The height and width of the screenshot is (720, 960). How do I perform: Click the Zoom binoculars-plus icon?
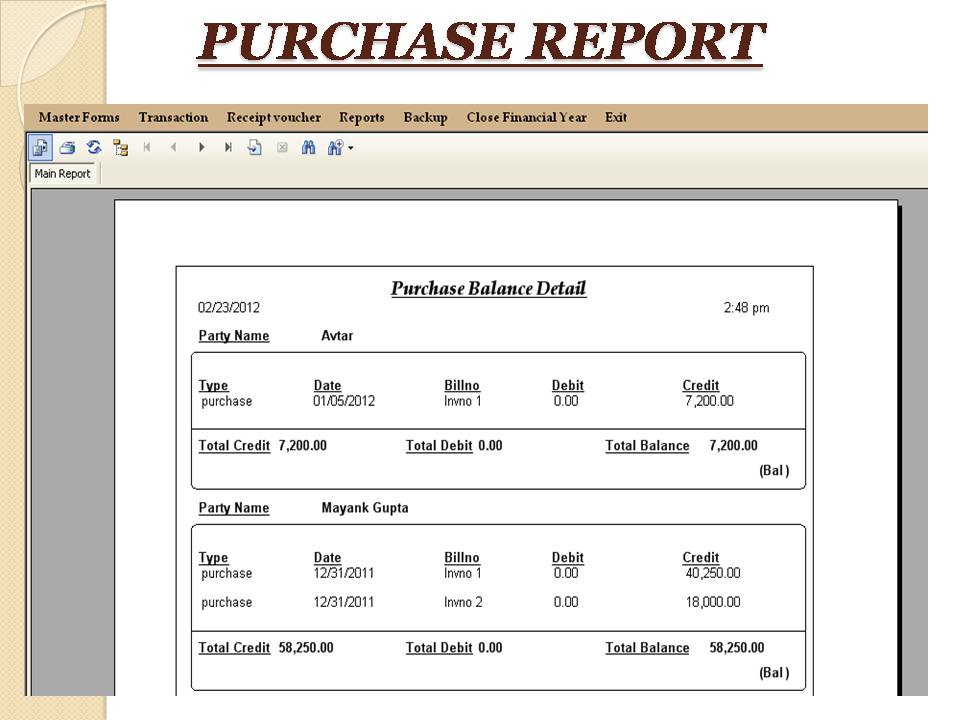point(336,148)
